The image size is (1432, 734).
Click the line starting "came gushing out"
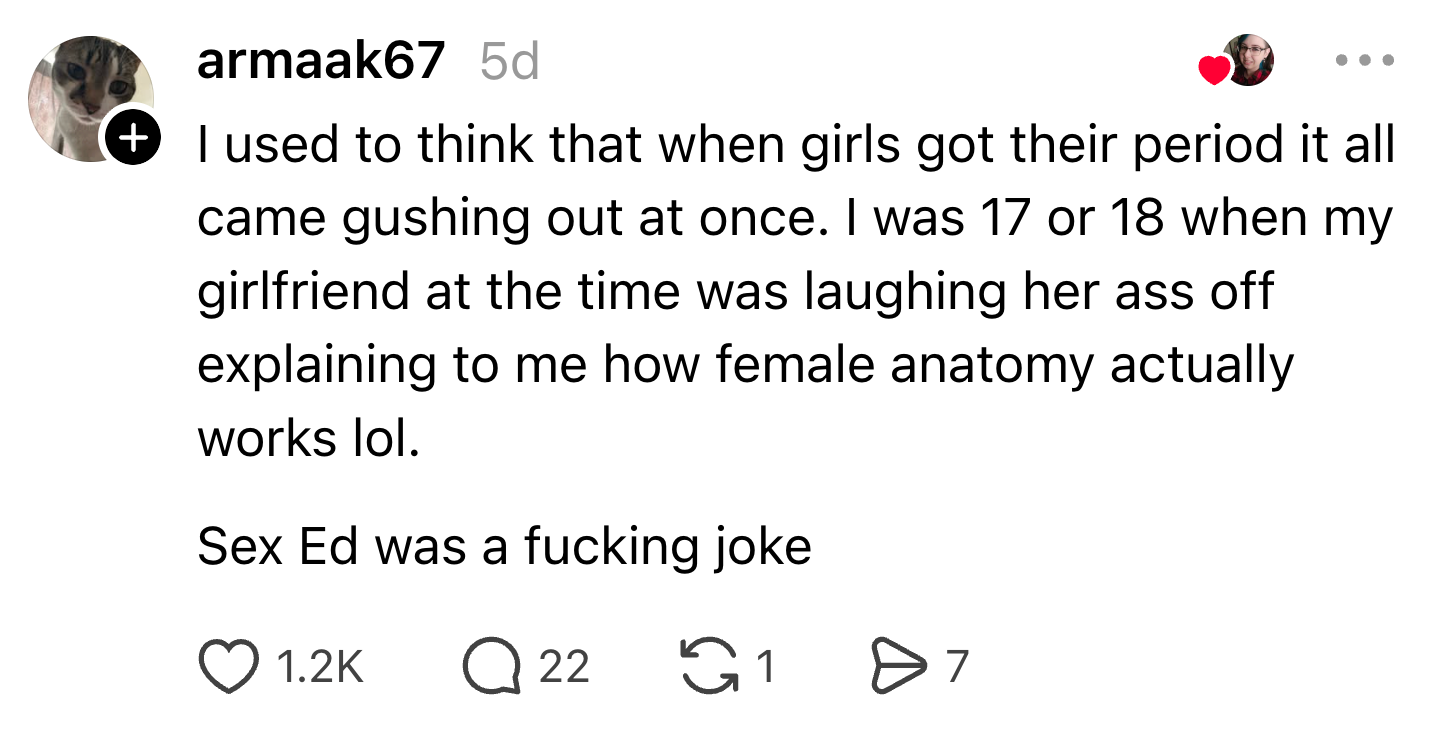tap(795, 218)
